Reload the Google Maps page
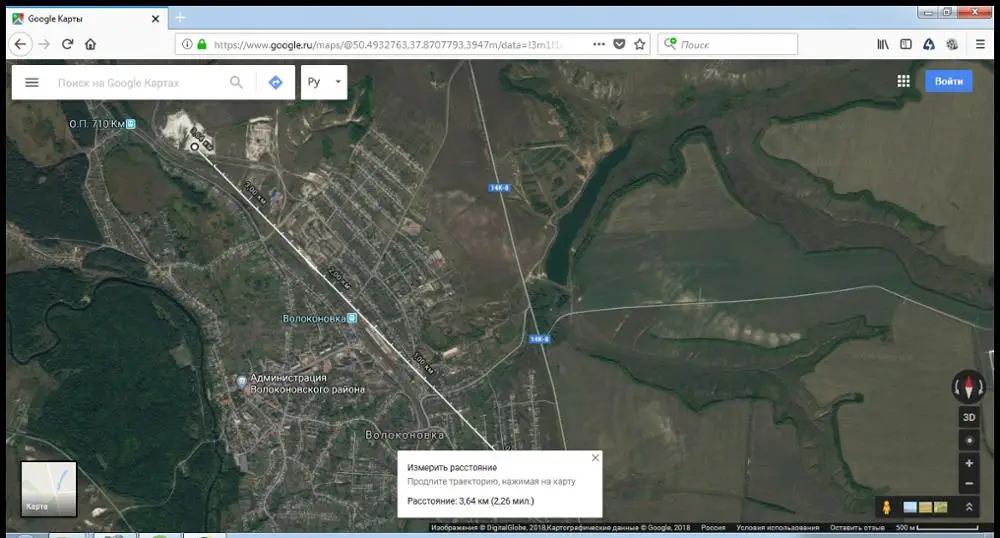The width and height of the screenshot is (1000, 538). pyautogui.click(x=68, y=44)
